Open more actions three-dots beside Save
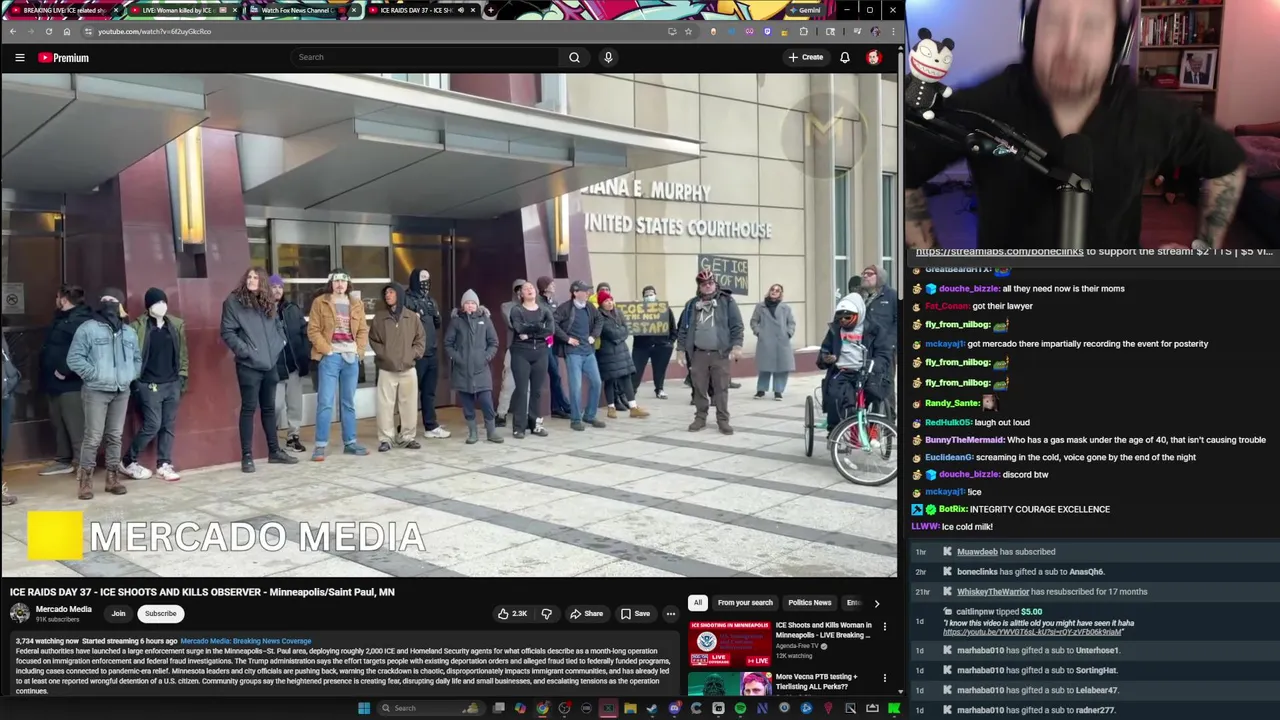Image resolution: width=1280 pixels, height=720 pixels. pos(671,614)
